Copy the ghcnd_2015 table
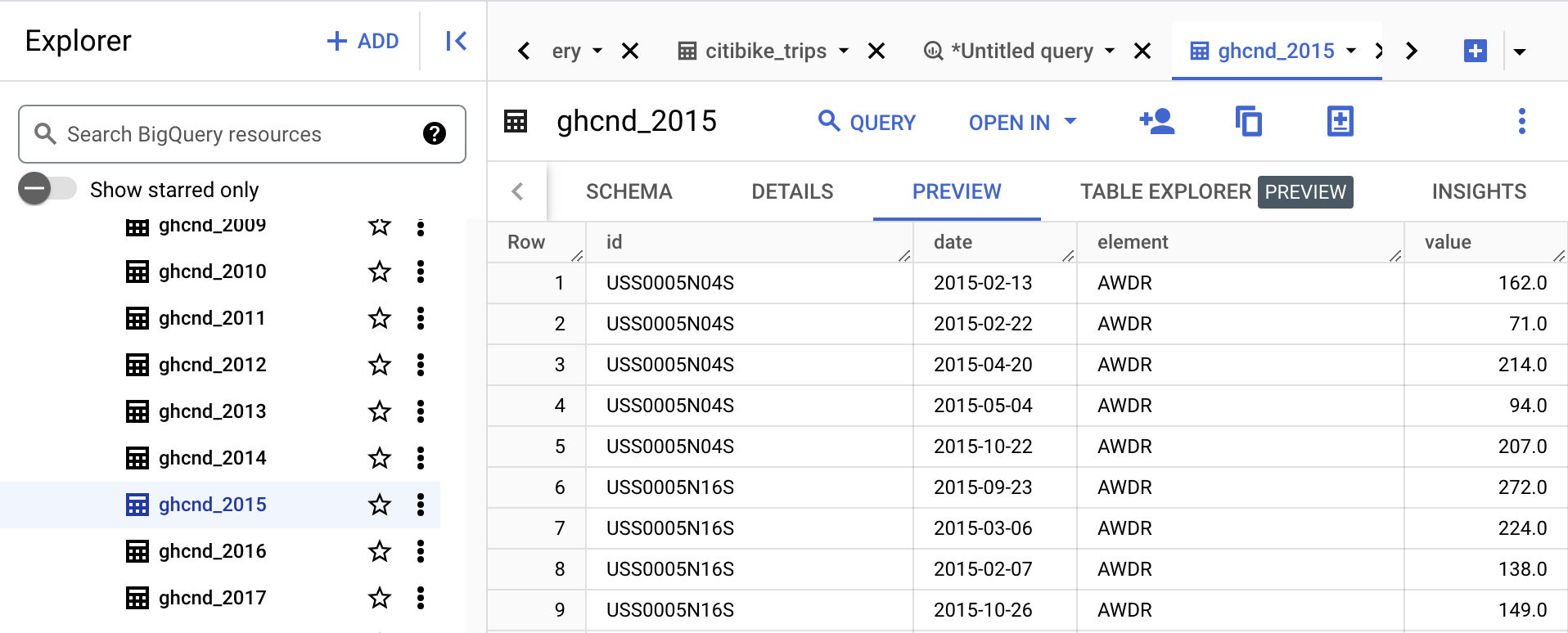1568x633 pixels. pos(1249,122)
